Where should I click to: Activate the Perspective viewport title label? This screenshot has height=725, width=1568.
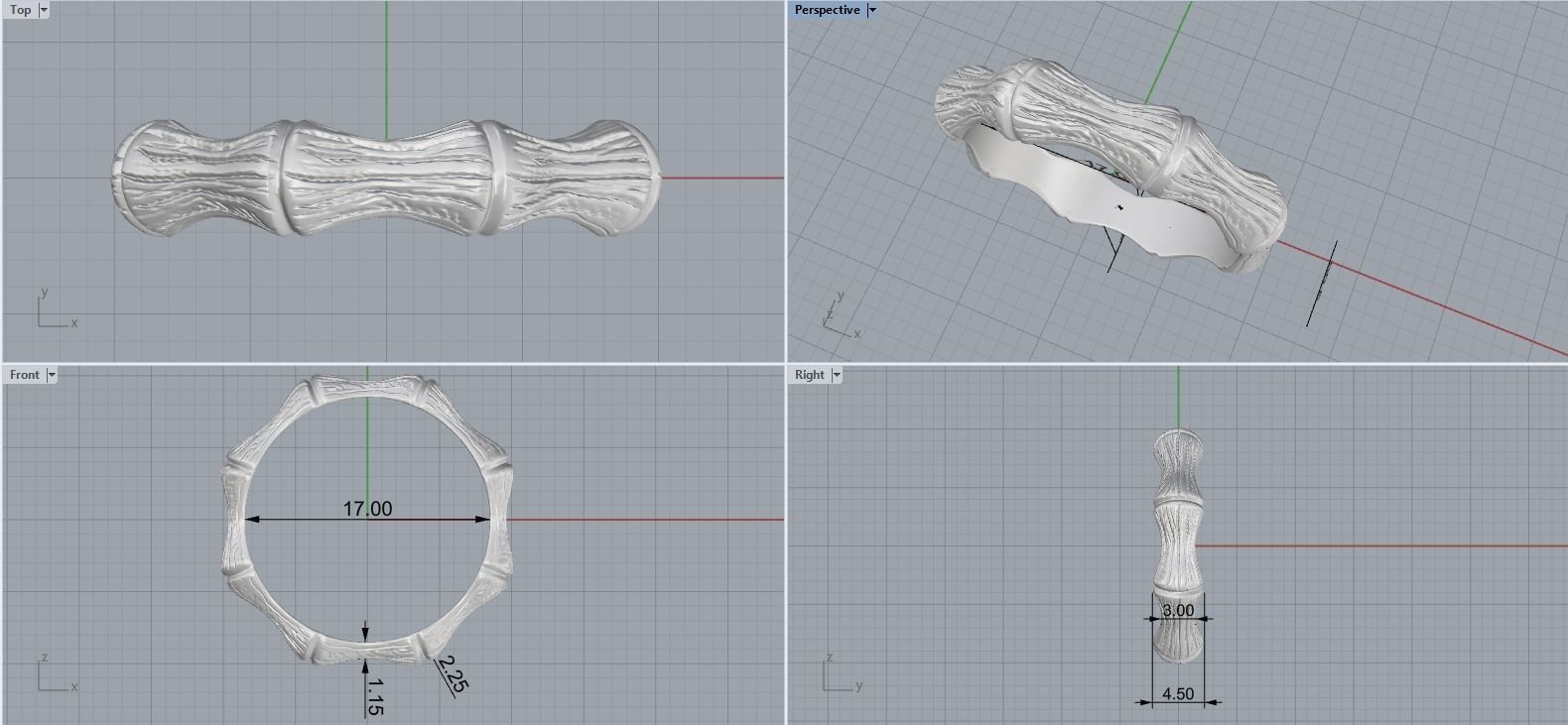pyautogui.click(x=828, y=10)
